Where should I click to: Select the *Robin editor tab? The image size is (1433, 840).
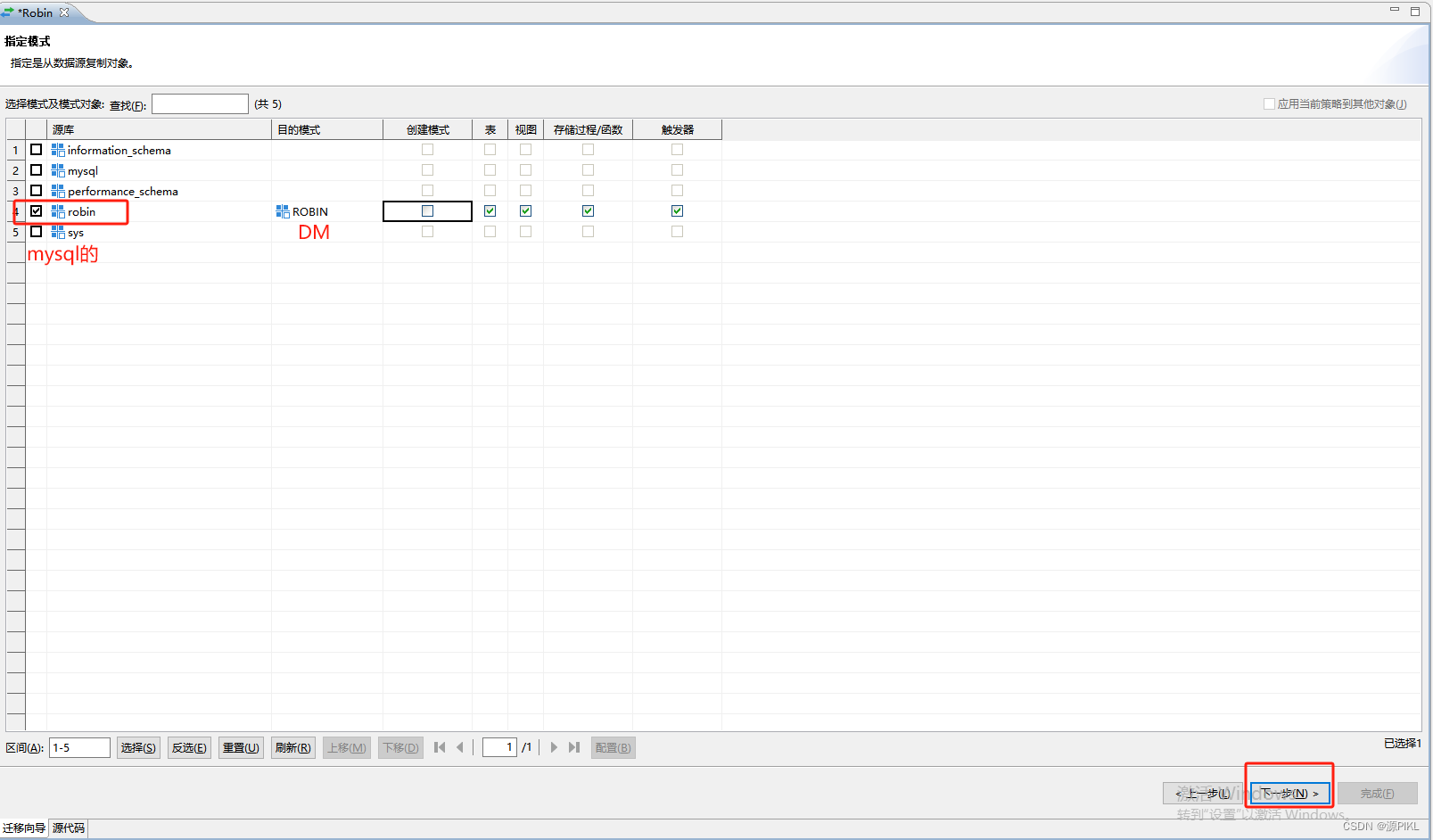tap(36, 12)
